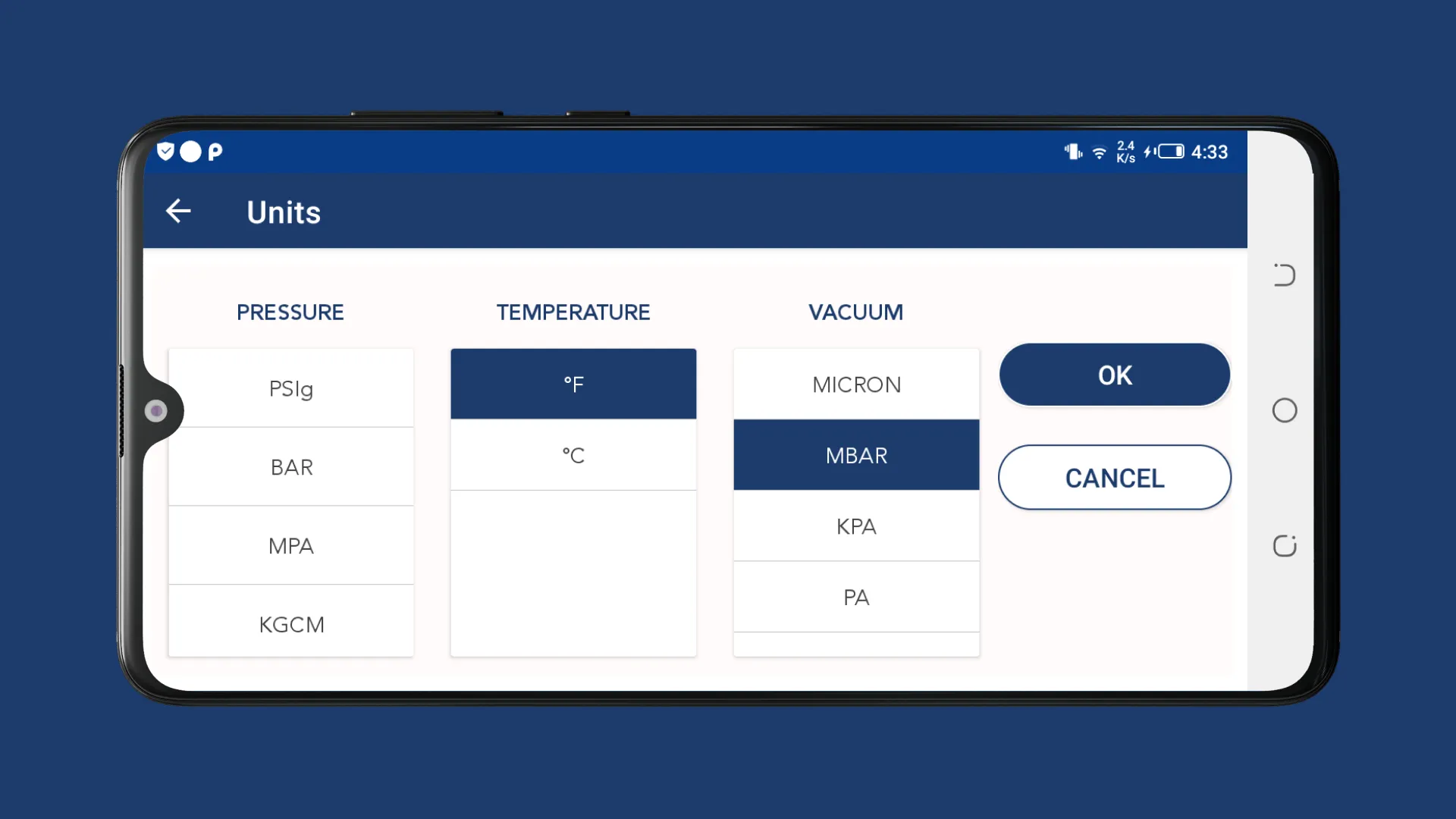Select MICRON vacuum unit

point(856,384)
